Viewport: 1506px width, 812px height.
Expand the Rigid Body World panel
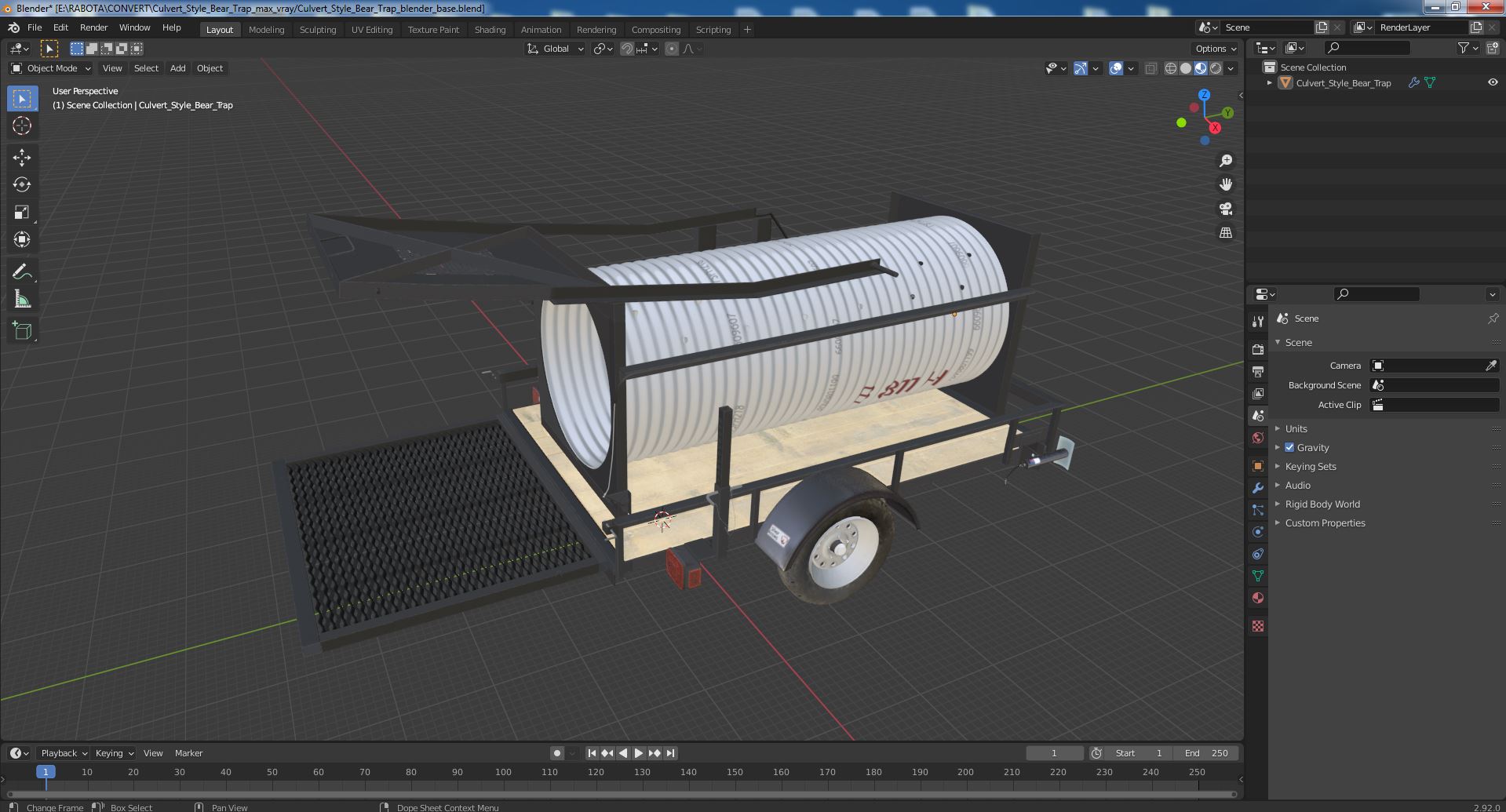pos(1322,504)
